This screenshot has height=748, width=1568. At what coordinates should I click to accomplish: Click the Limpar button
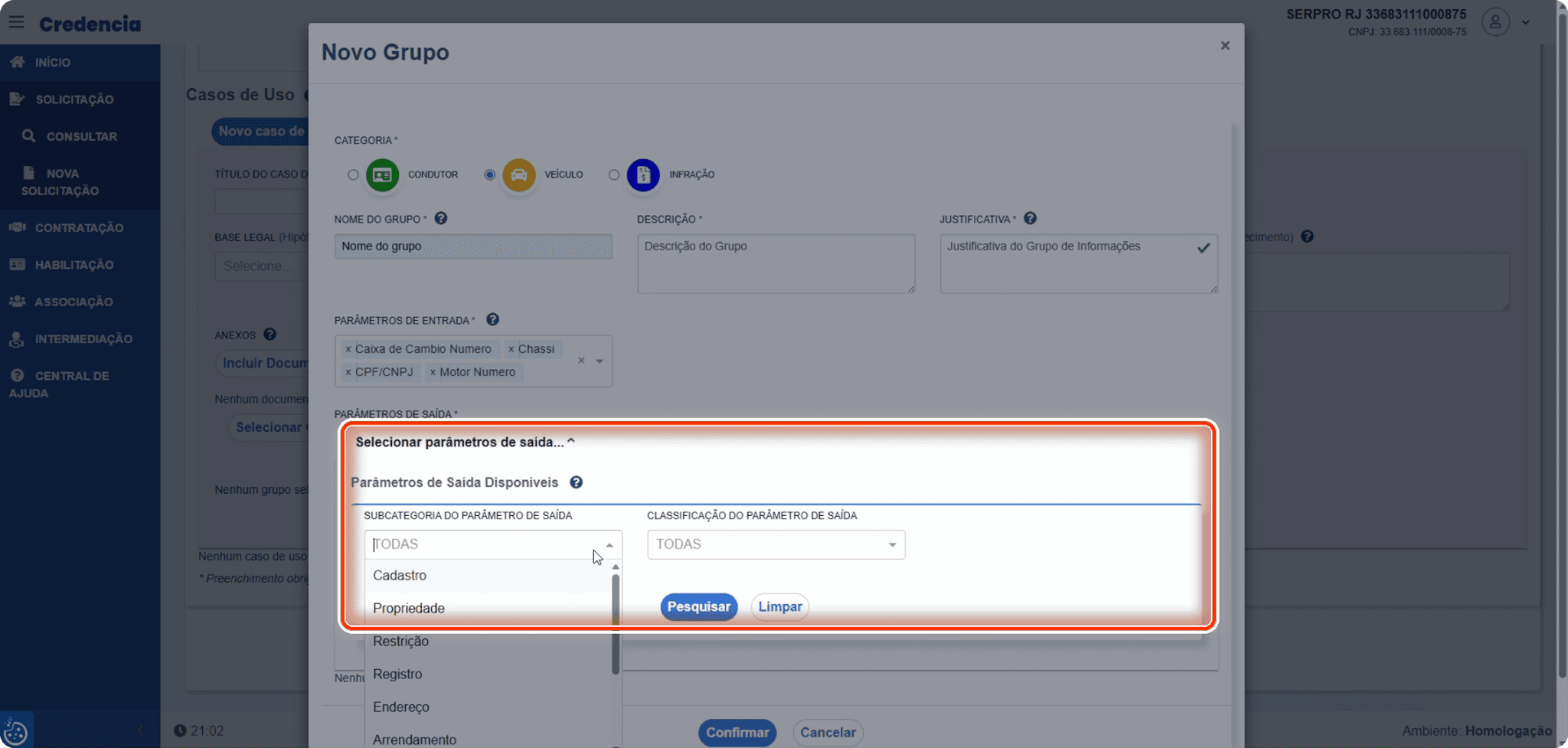pyautogui.click(x=779, y=607)
